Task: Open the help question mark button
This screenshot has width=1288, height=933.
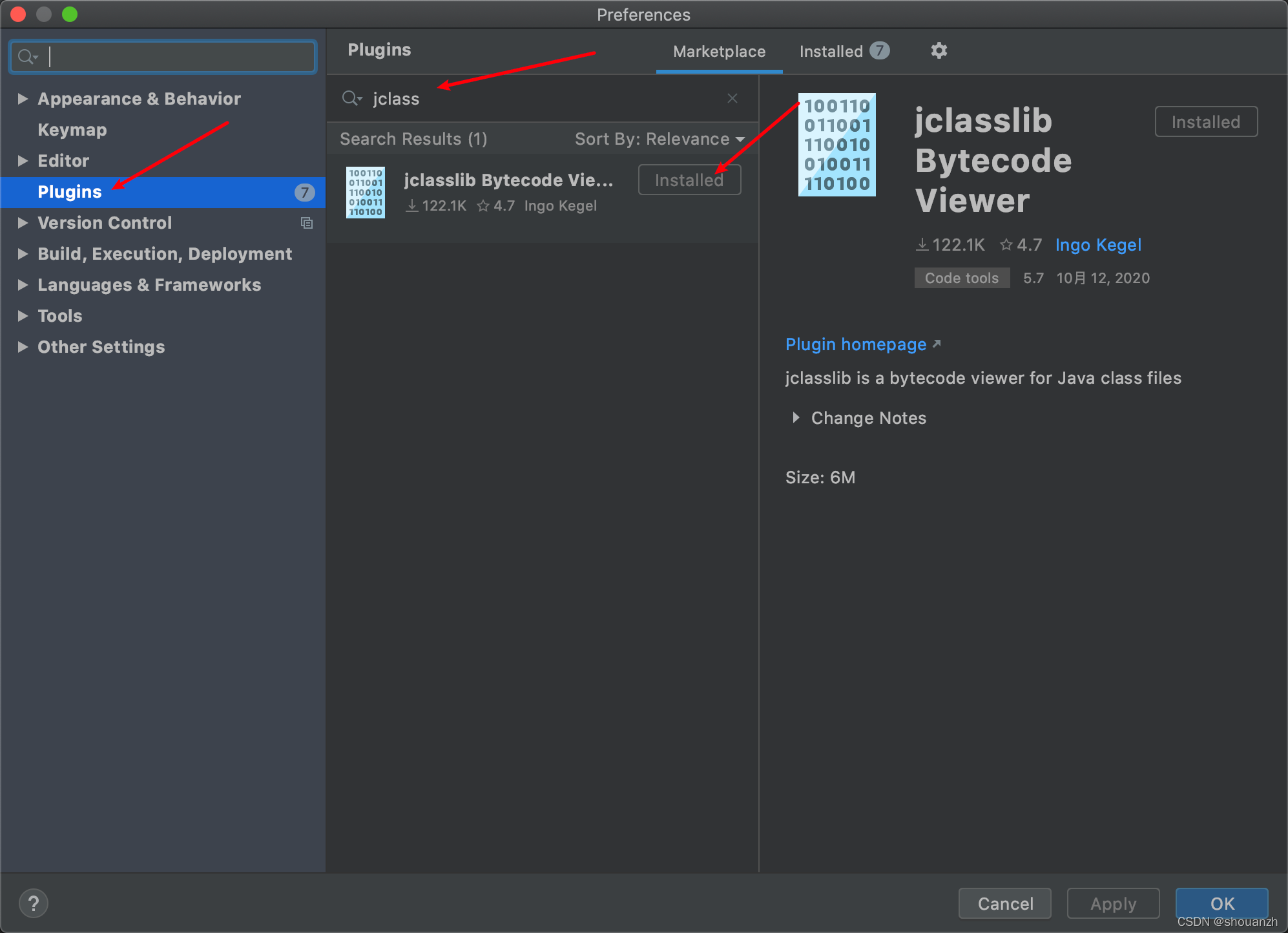Action: tap(34, 903)
